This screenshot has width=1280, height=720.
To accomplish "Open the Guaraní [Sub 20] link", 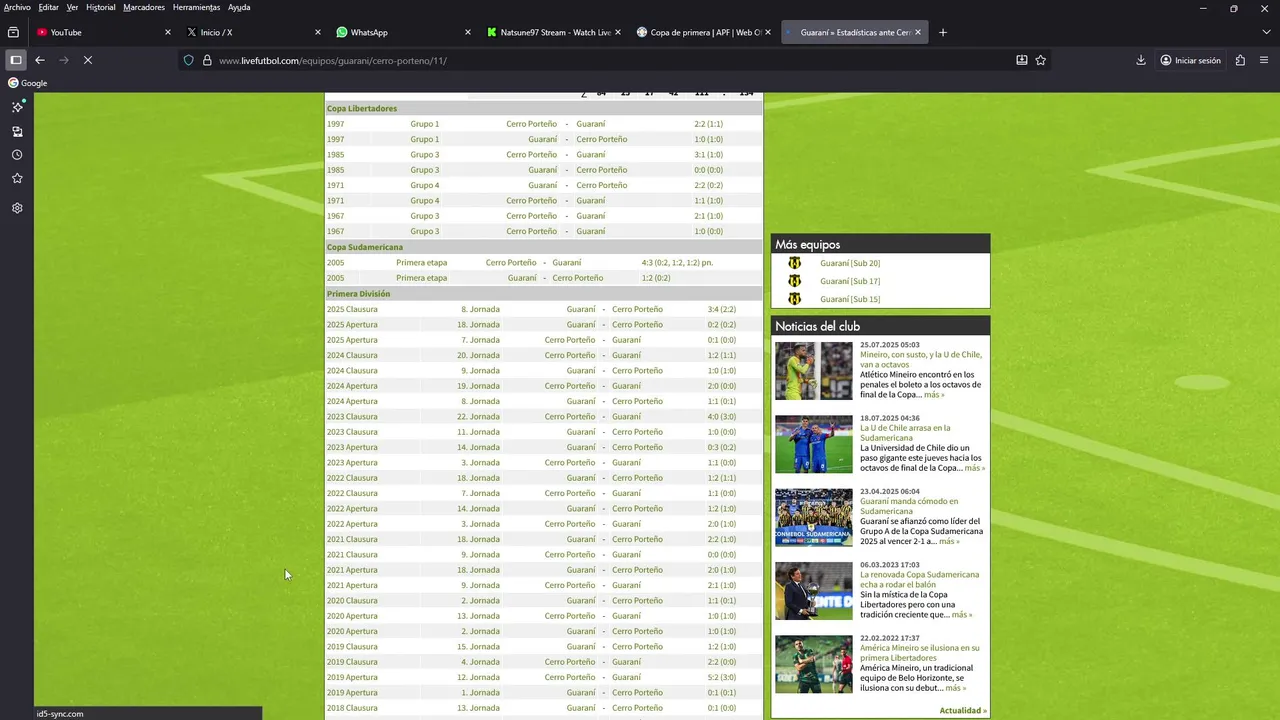I will [x=850, y=263].
